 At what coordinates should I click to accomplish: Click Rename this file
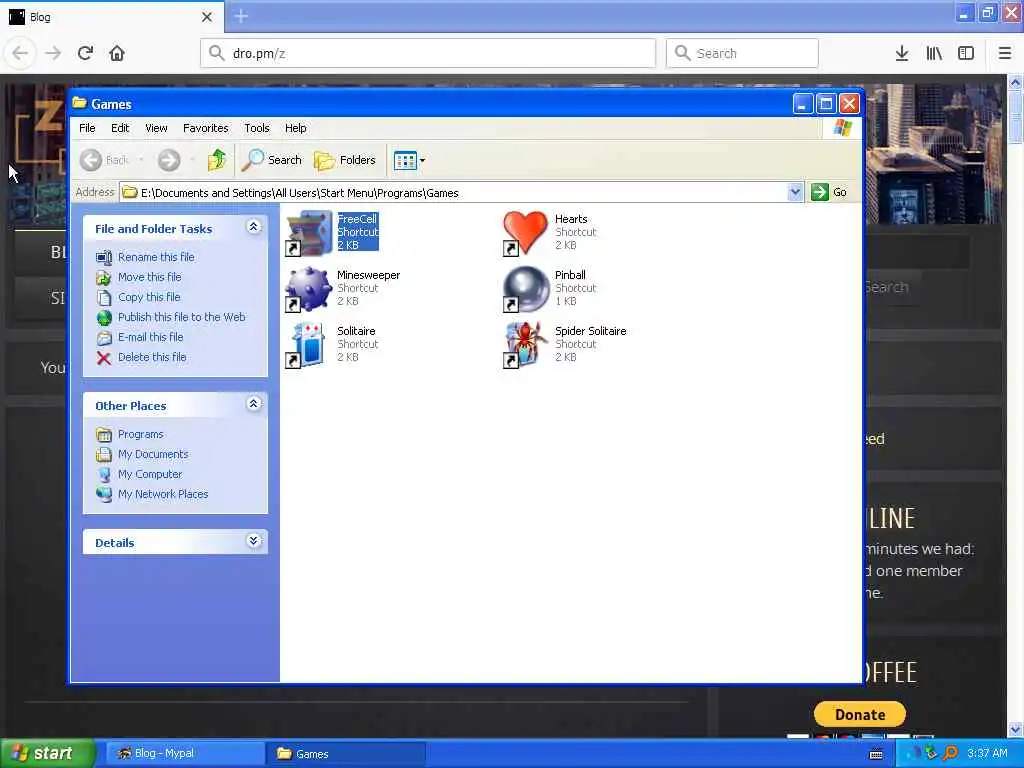click(156, 257)
